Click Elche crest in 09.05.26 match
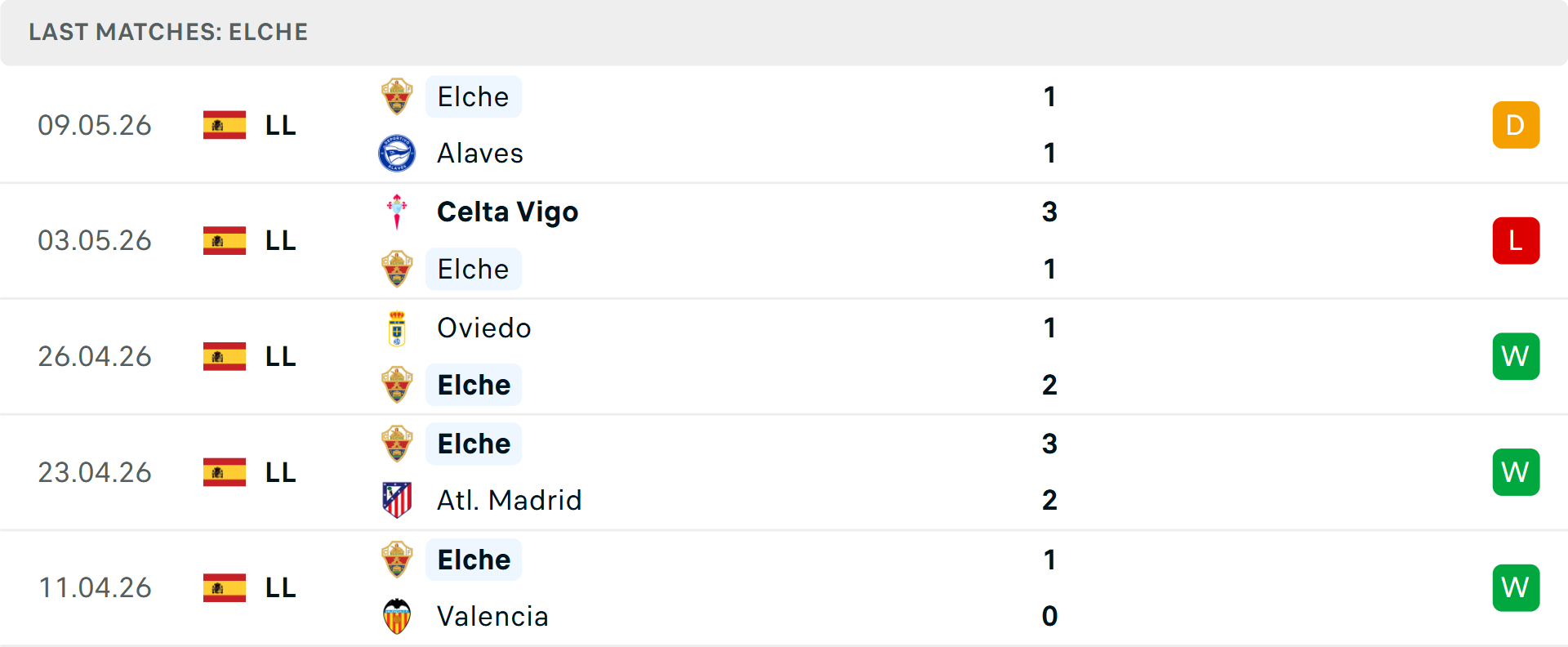This screenshot has height=647, width=1568. pos(397,97)
